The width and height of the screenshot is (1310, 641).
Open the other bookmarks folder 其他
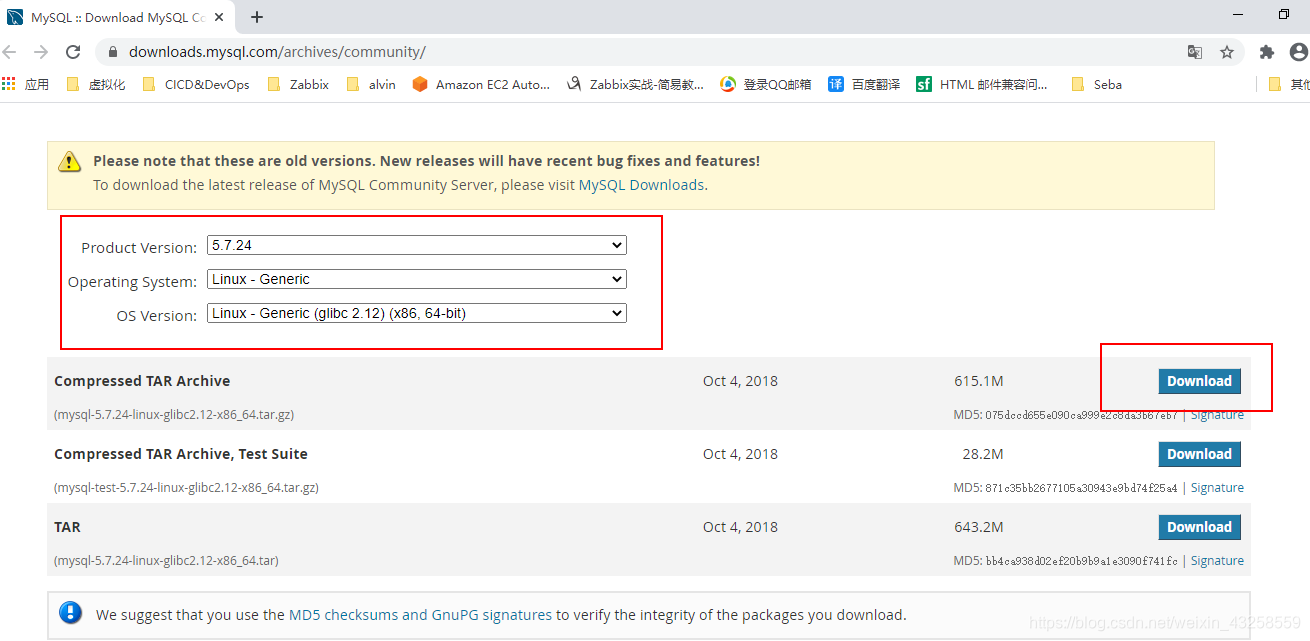tap(1289, 85)
